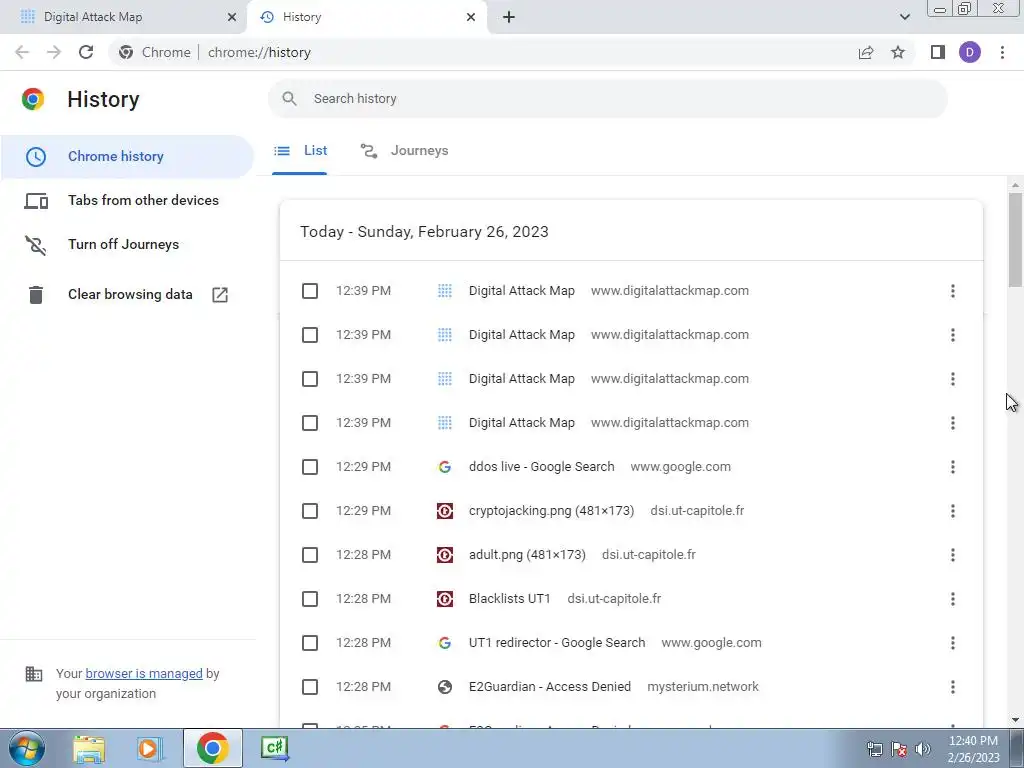Open ddos live - Google Search entry

[x=541, y=467]
